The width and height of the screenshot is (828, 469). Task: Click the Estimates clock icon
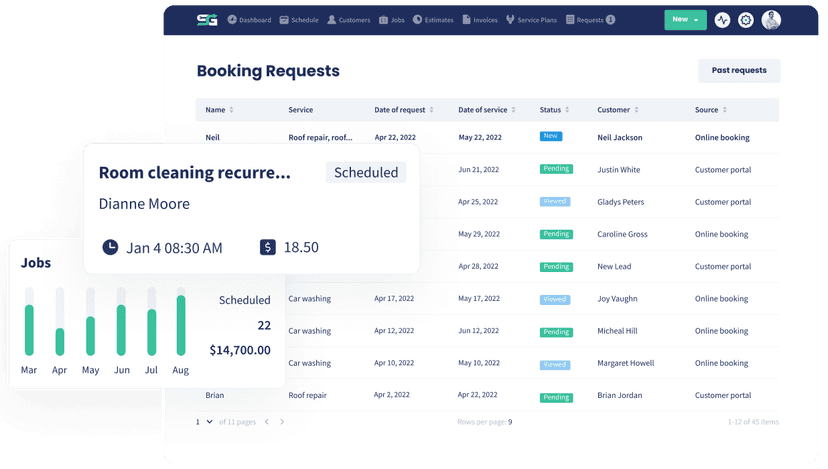(x=417, y=20)
